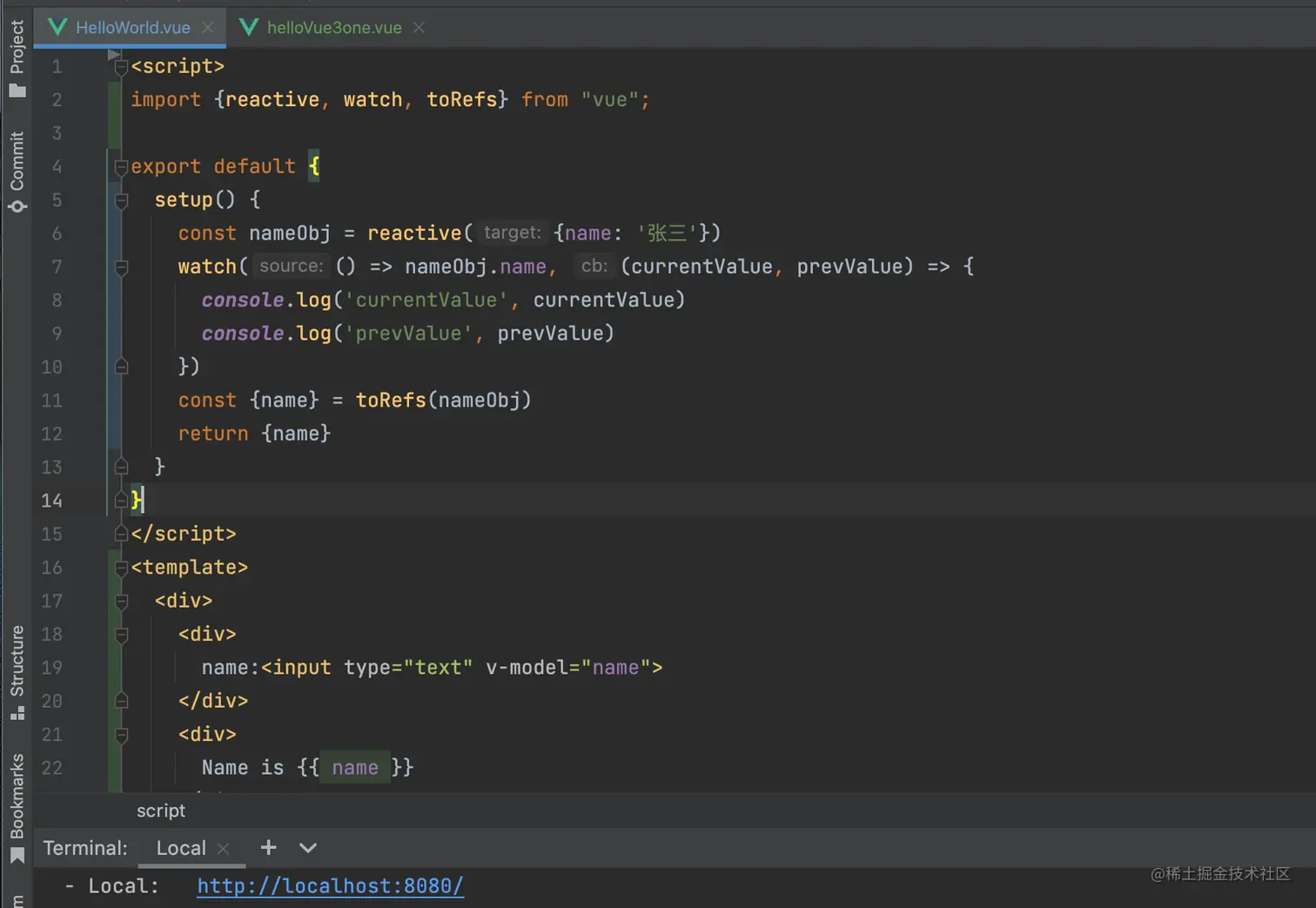Image resolution: width=1316 pixels, height=908 pixels.
Task: Close the HelloWorld.vue tab
Action: point(208,28)
